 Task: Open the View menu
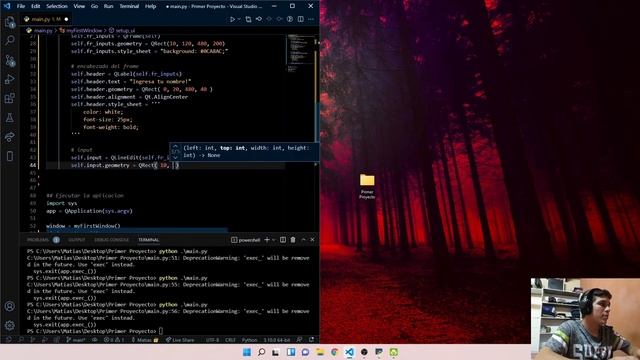[x=79, y=6]
